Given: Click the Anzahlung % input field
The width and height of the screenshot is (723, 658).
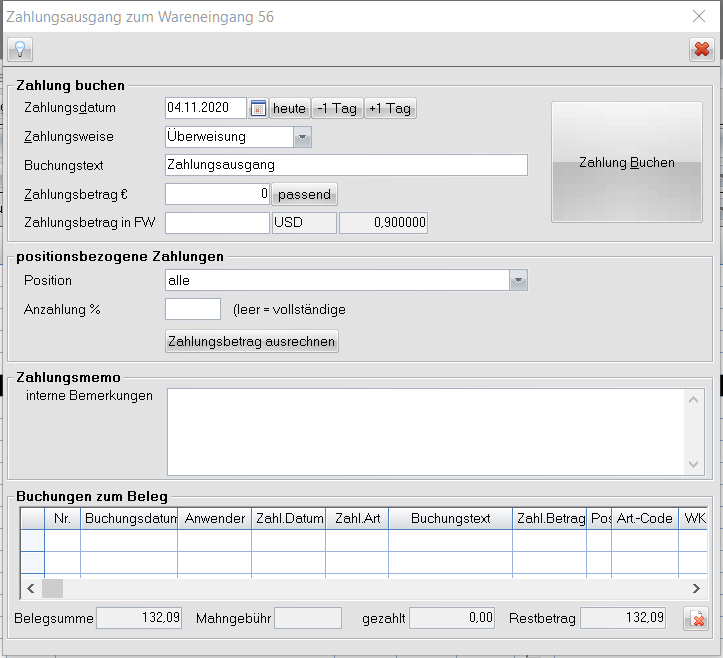Looking at the screenshot, I should coord(192,309).
